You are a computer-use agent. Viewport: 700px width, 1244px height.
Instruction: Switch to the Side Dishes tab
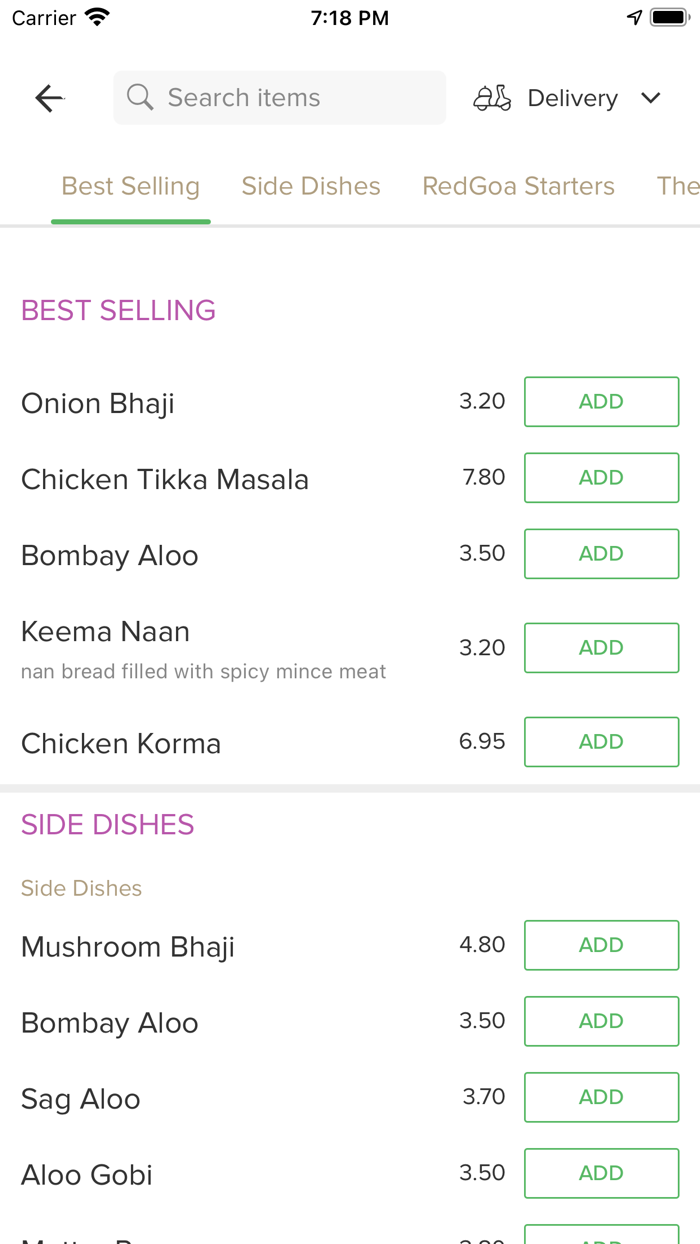click(311, 186)
